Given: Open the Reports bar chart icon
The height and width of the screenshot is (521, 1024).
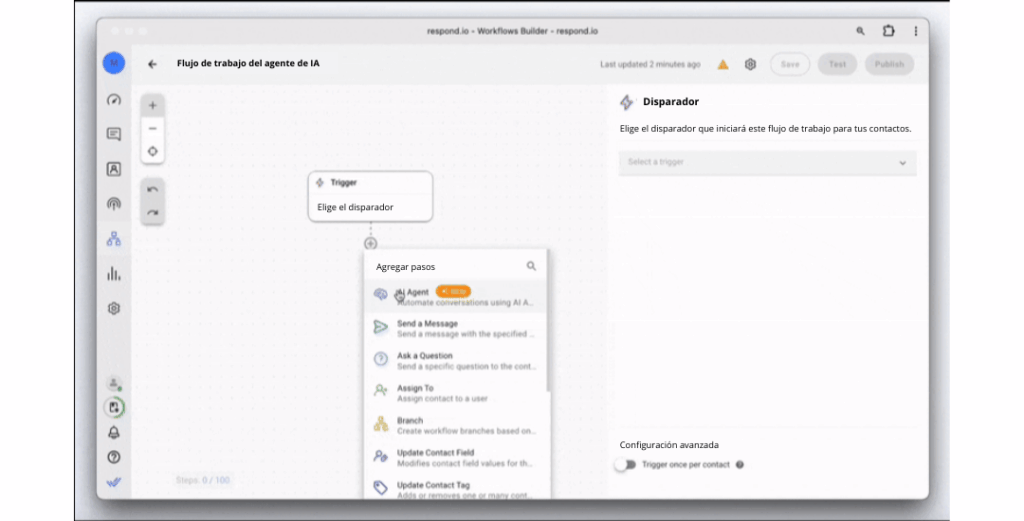Looking at the screenshot, I should click(114, 274).
